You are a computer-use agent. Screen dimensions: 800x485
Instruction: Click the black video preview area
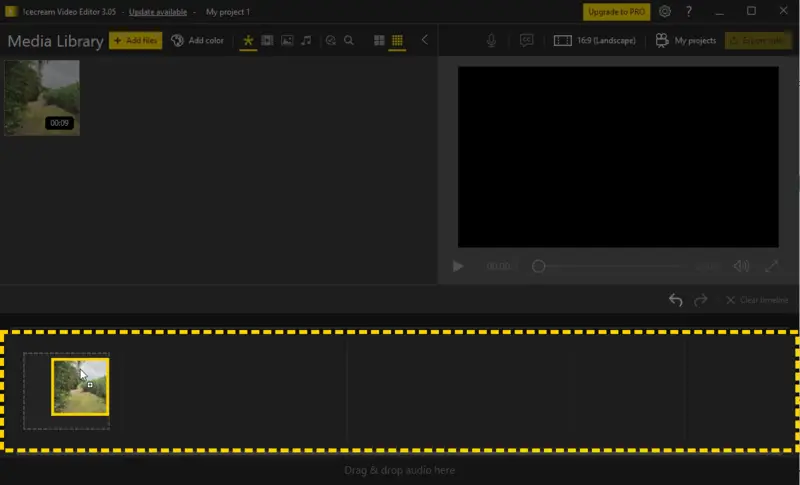tap(618, 157)
